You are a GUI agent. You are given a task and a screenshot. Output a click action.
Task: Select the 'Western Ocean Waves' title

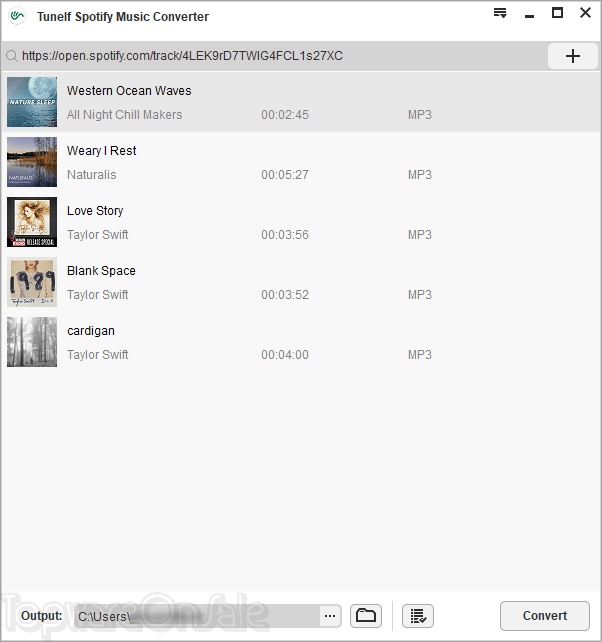pyautogui.click(x=129, y=90)
